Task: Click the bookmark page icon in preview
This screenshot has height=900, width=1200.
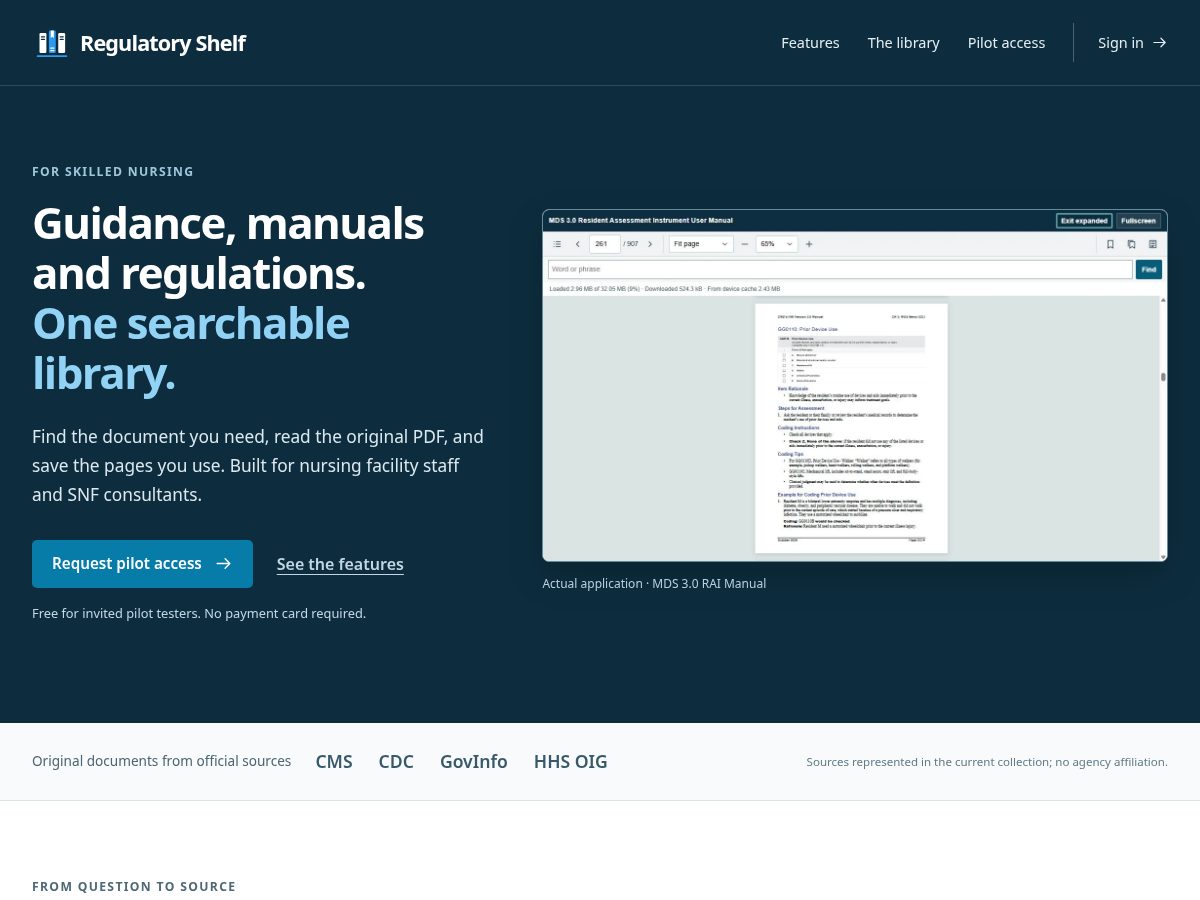Action: (x=1110, y=244)
